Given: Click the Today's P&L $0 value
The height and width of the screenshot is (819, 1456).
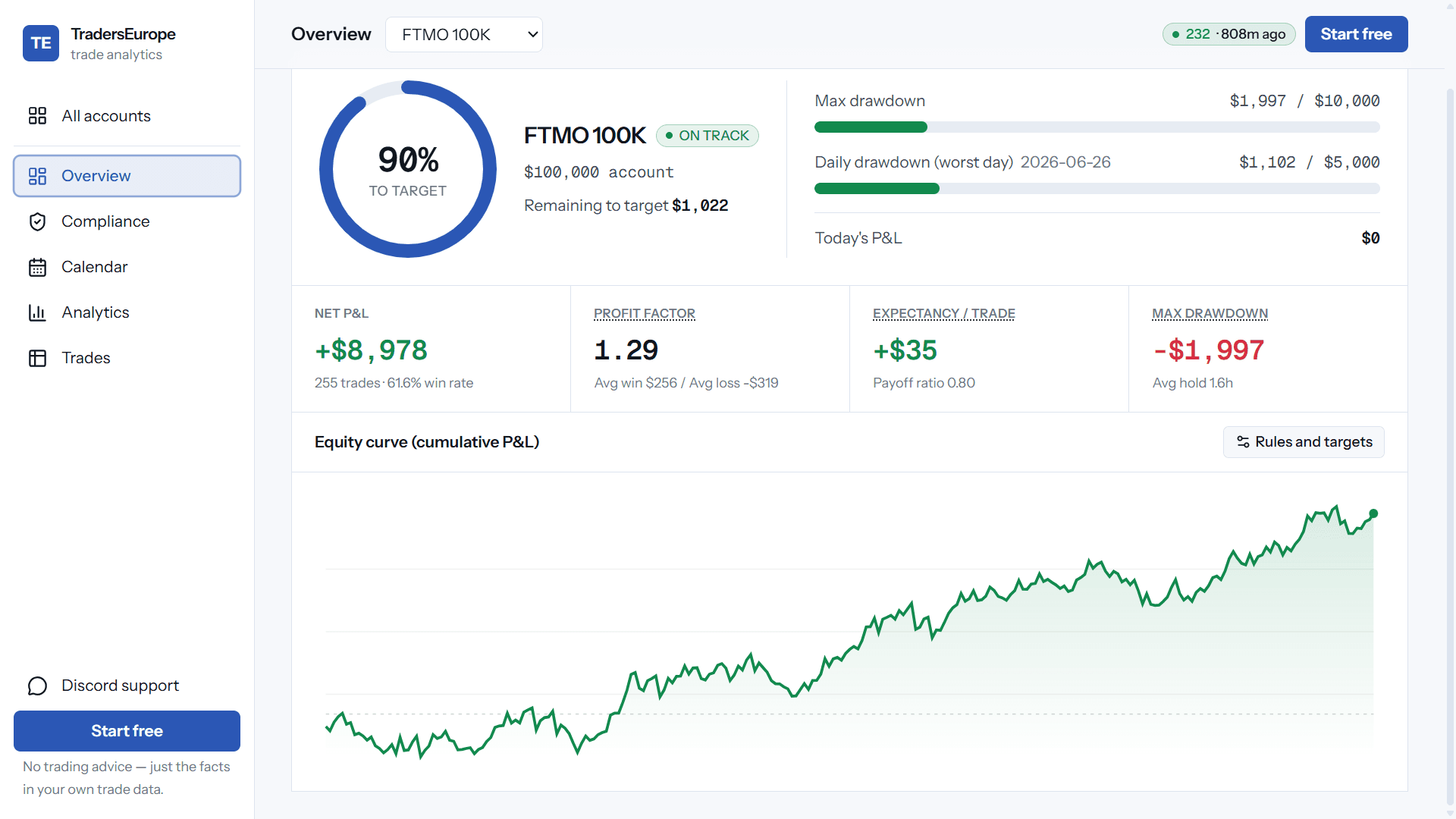Looking at the screenshot, I should (1370, 238).
